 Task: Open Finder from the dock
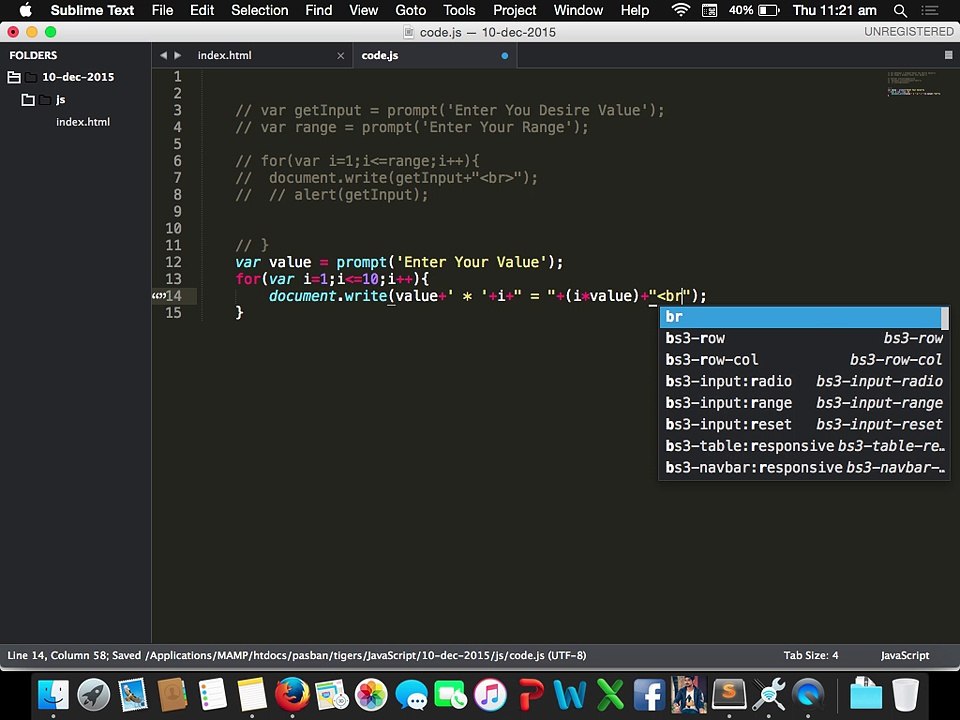coord(54,696)
